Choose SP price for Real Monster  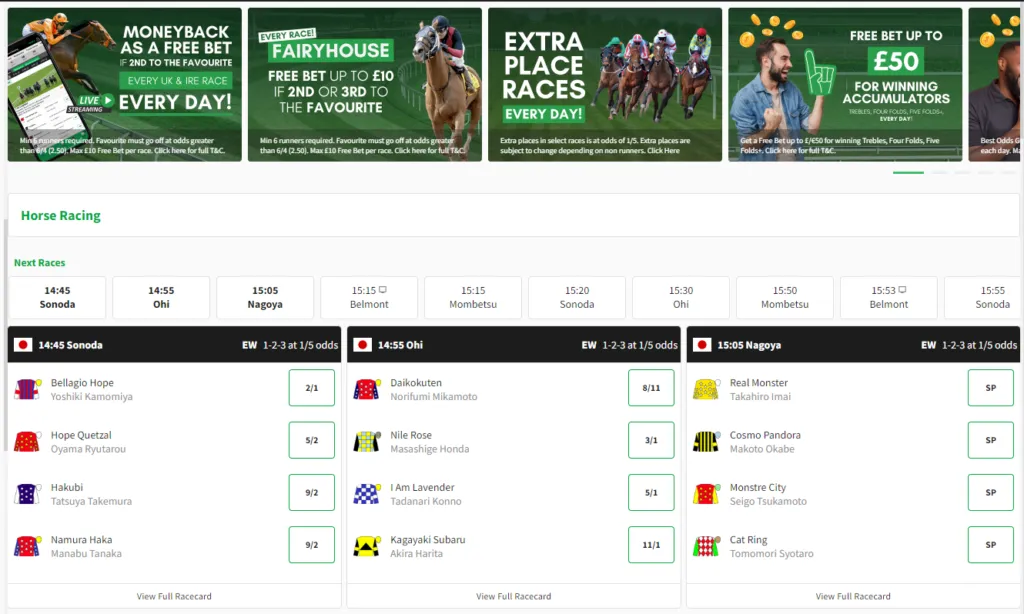point(991,388)
